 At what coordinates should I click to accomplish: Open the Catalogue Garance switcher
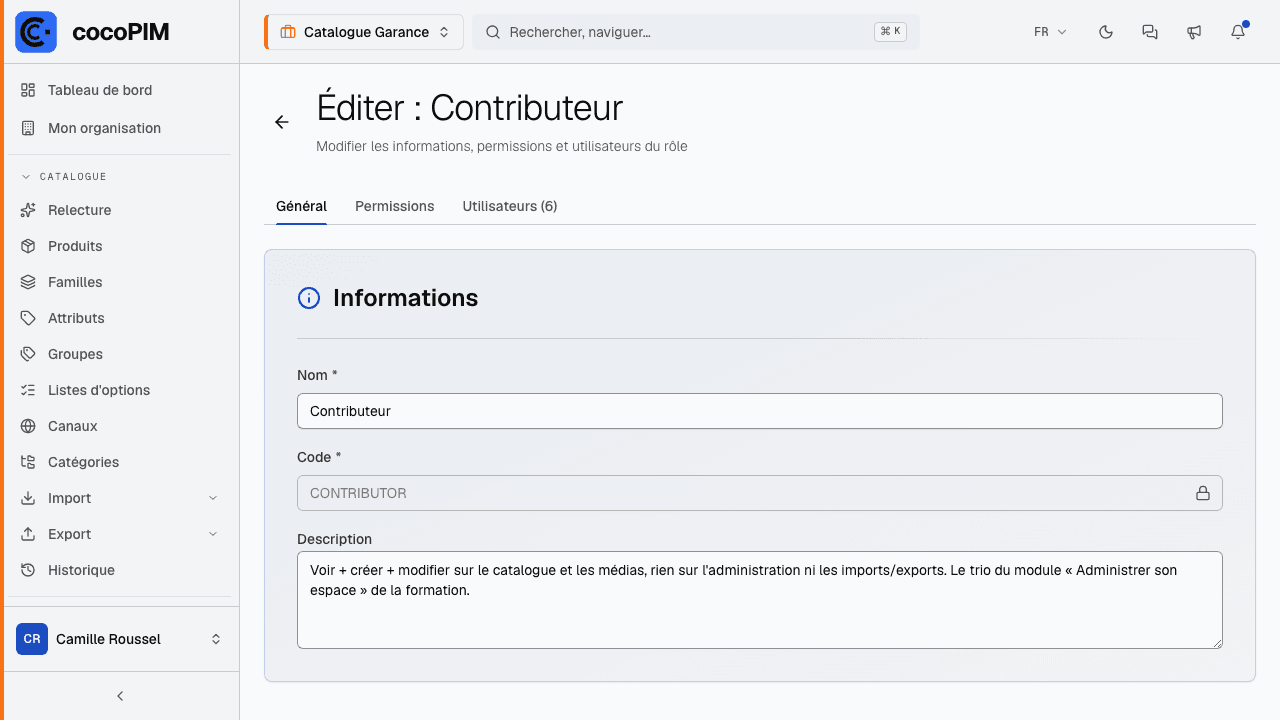click(x=364, y=32)
